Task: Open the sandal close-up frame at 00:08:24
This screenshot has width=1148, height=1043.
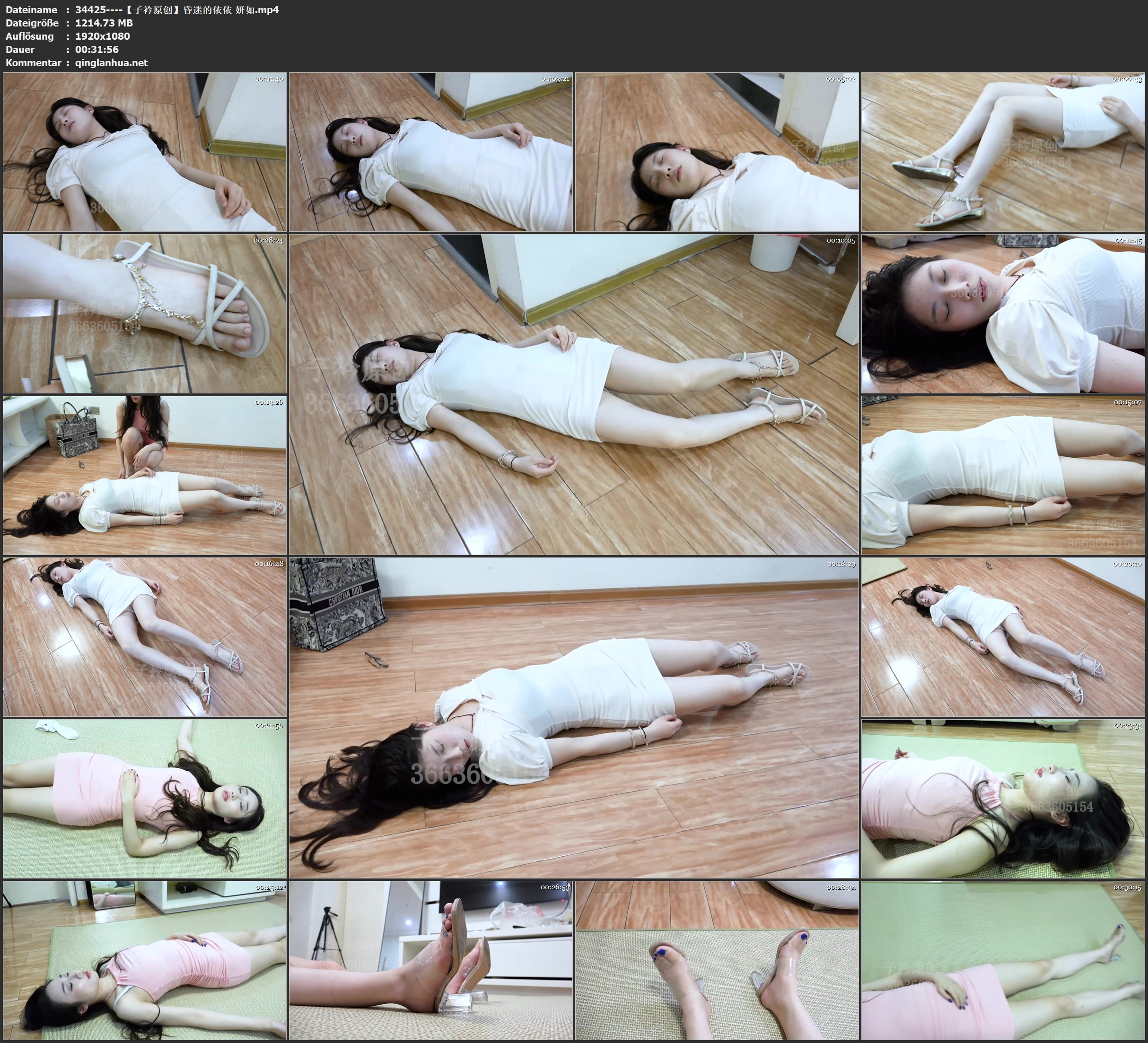Action: [x=145, y=313]
